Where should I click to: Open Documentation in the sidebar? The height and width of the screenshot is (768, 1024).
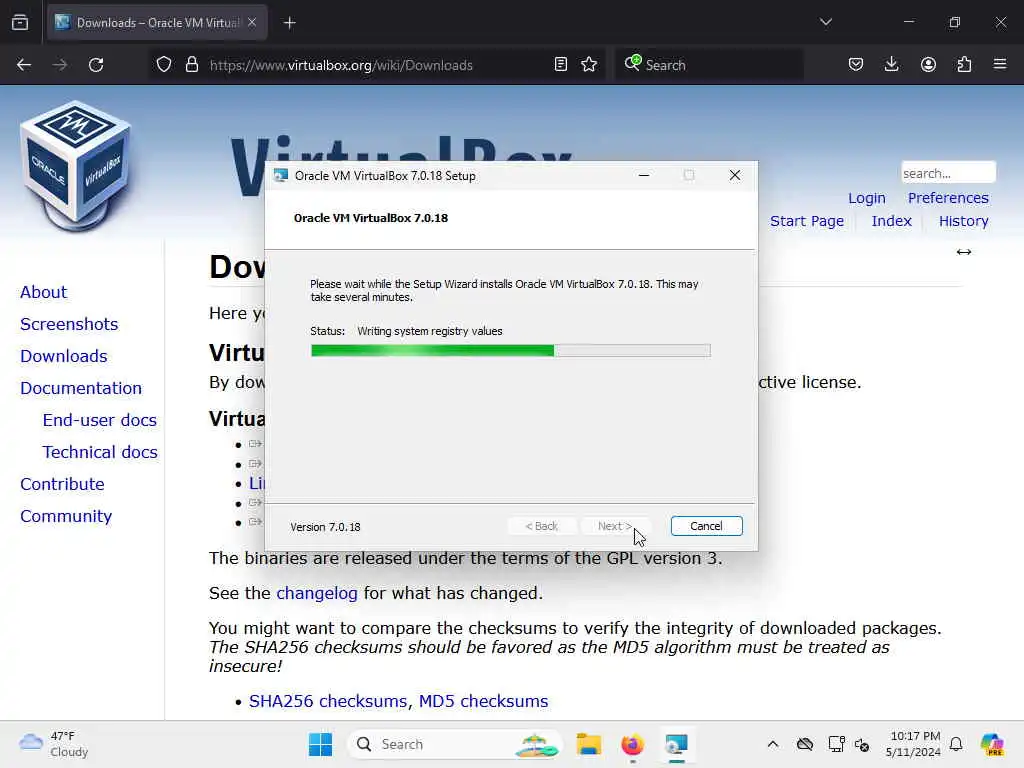(x=81, y=388)
